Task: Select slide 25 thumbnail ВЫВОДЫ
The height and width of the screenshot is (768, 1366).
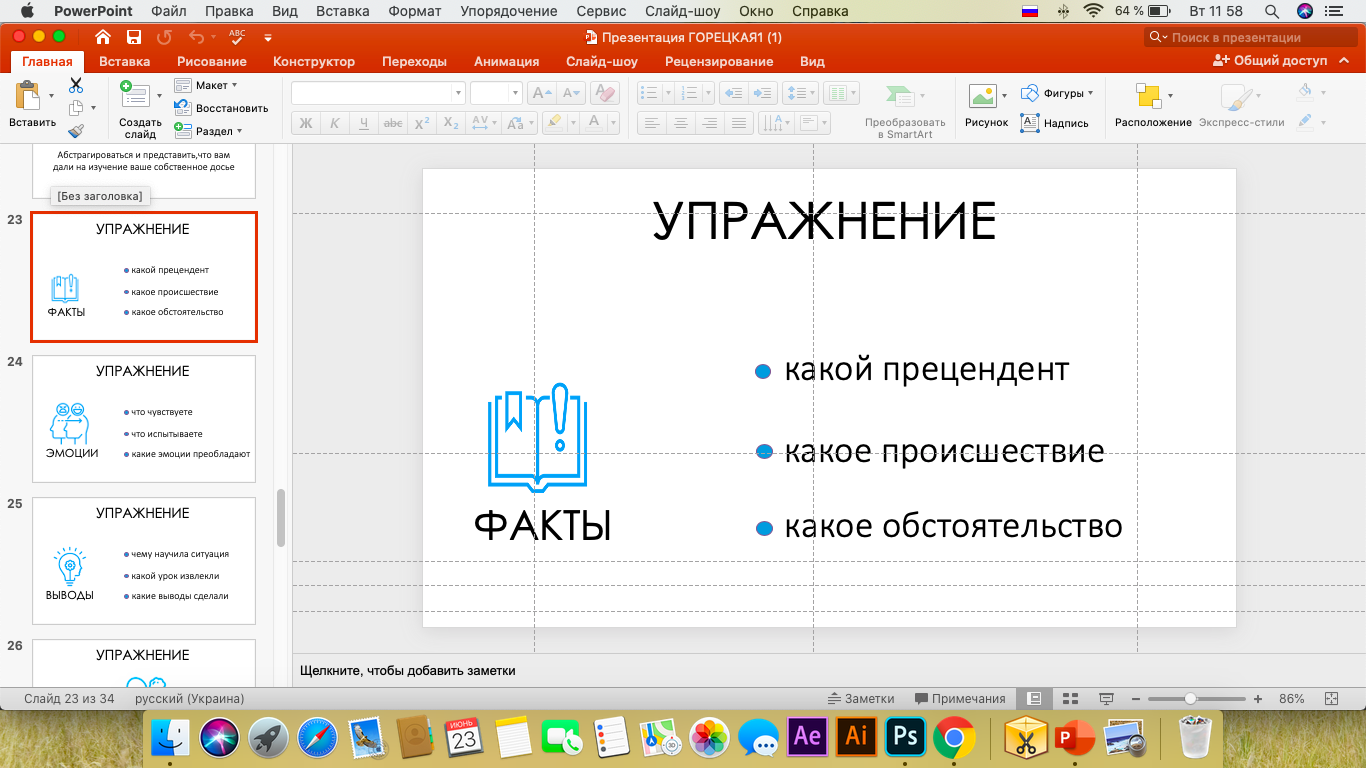Action: pyautogui.click(x=144, y=561)
